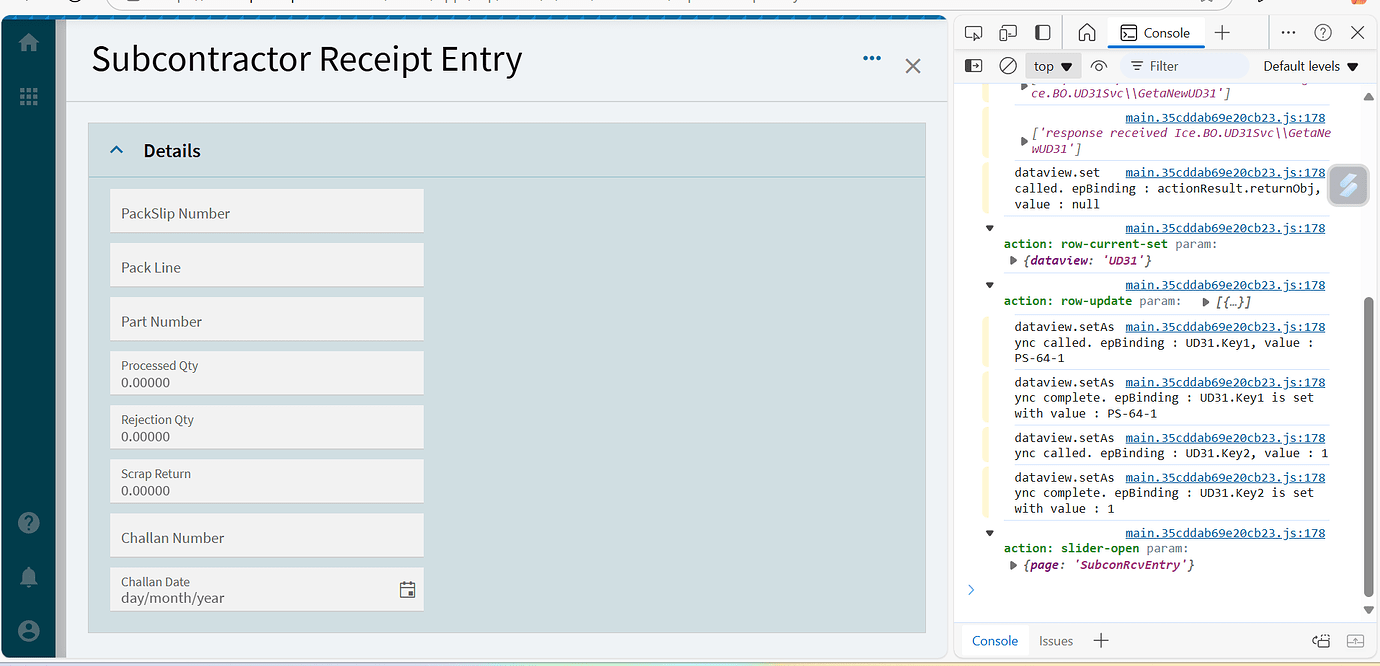Close the Subcontractor Receipt Entry panel
This screenshot has height=666, width=1380.
tap(912, 65)
